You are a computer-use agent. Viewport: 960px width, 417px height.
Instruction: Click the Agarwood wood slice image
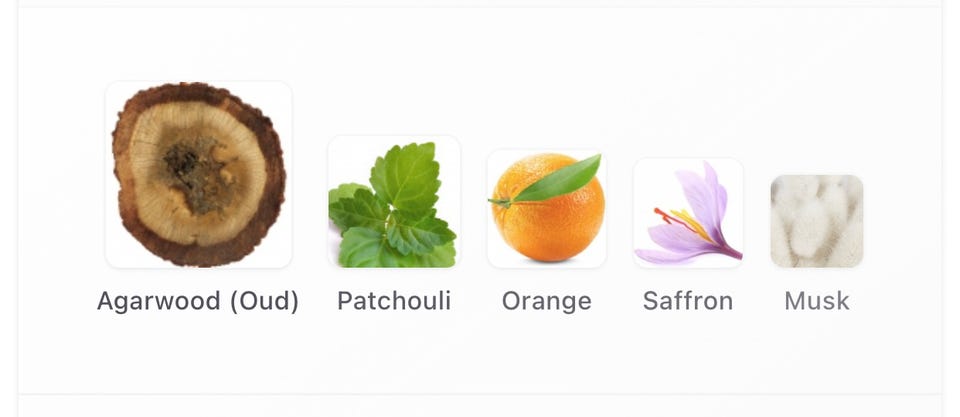[x=198, y=175]
